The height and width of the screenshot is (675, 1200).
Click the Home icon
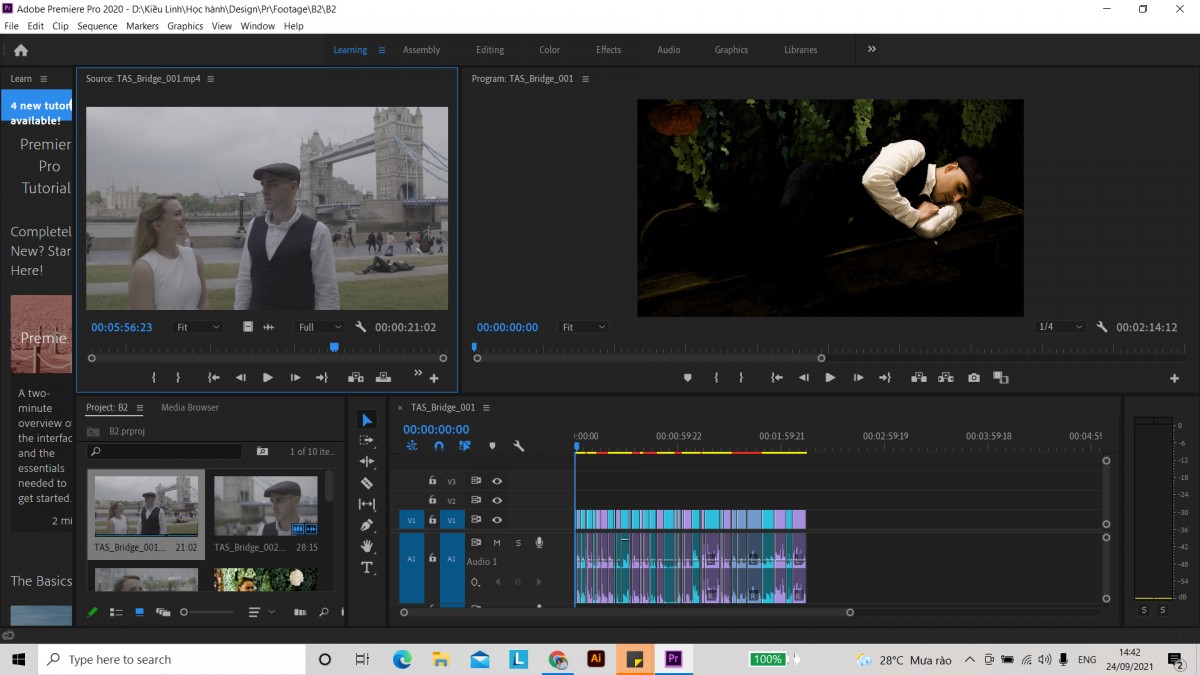(21, 50)
